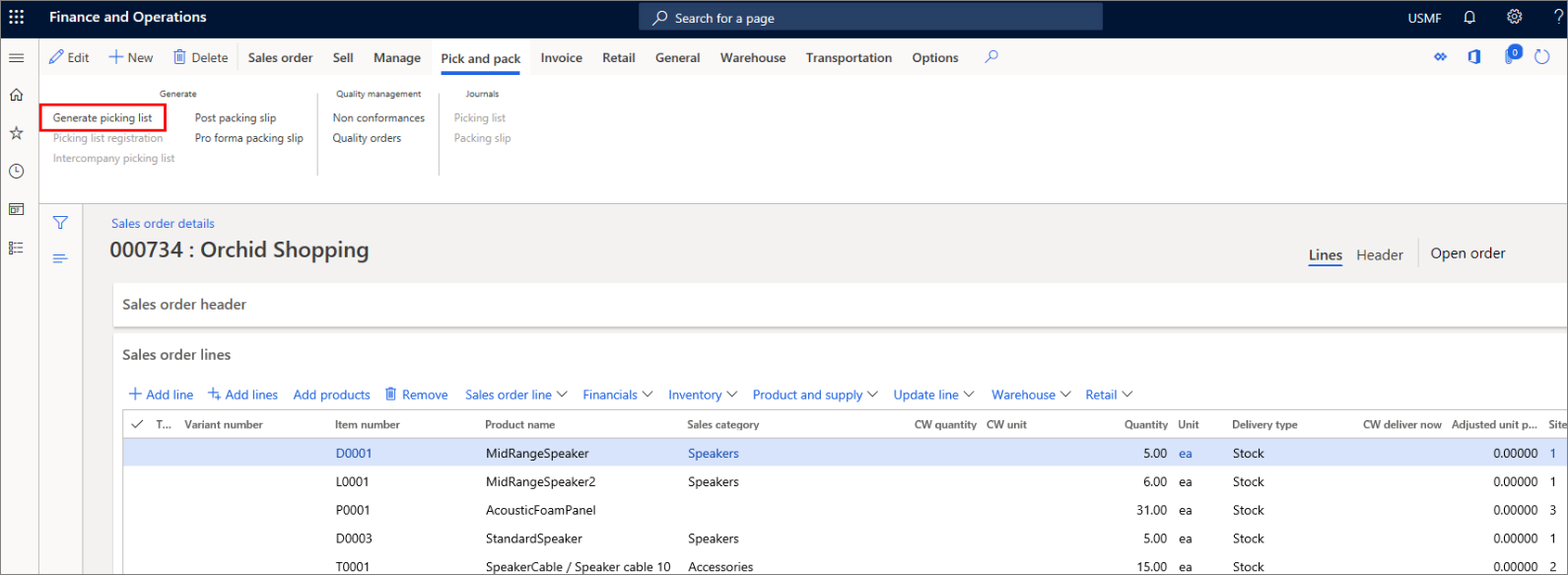Viewport: 1568px width, 575px height.
Task: Toggle the select-all checkmark in grid header
Action: coord(137,424)
